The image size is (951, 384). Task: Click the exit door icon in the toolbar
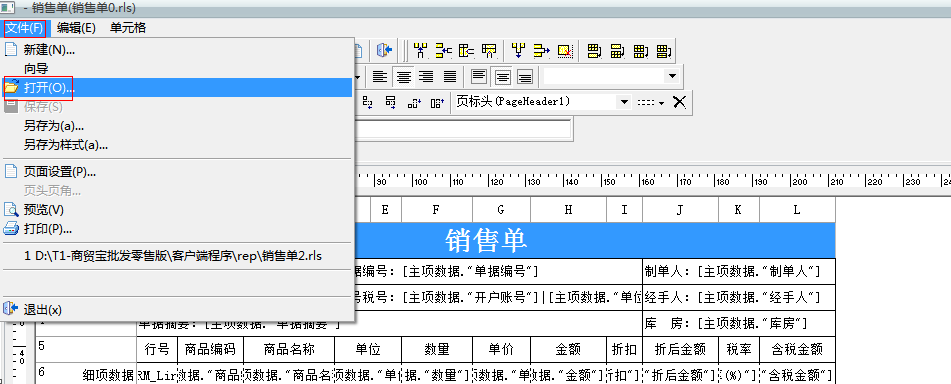(385, 51)
